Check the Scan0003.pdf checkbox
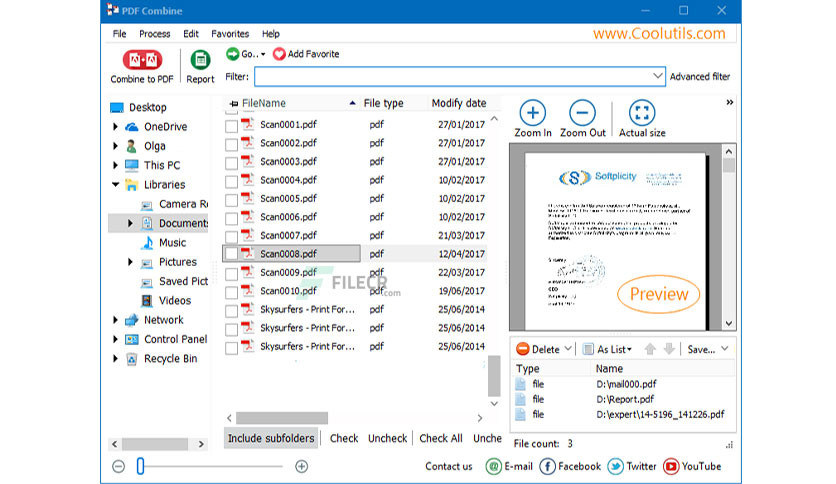Screen dimensions: 836x484 (231, 163)
